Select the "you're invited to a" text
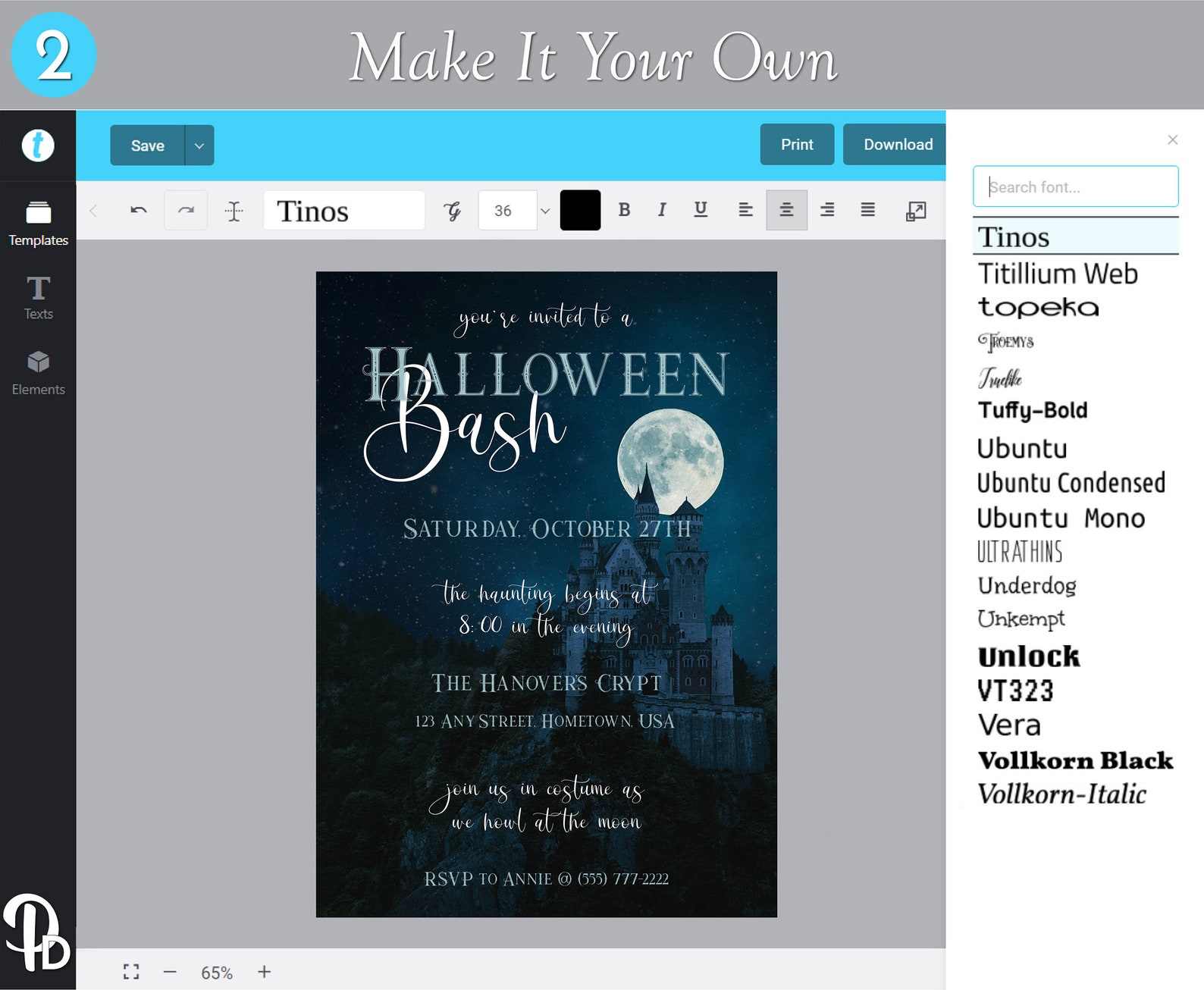This screenshot has height=990, width=1204. [x=544, y=317]
